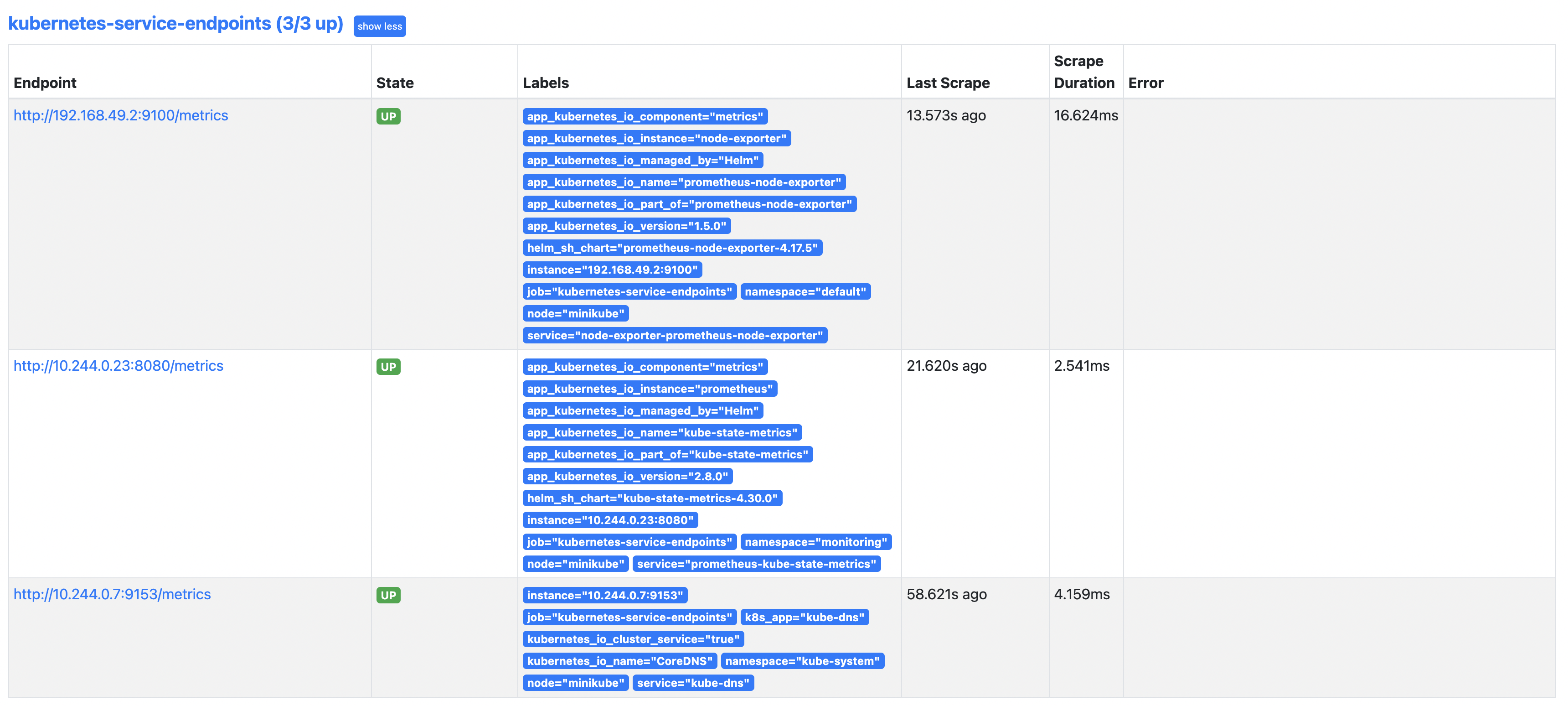Click the UP badge for CoreDNS target

coord(388,595)
